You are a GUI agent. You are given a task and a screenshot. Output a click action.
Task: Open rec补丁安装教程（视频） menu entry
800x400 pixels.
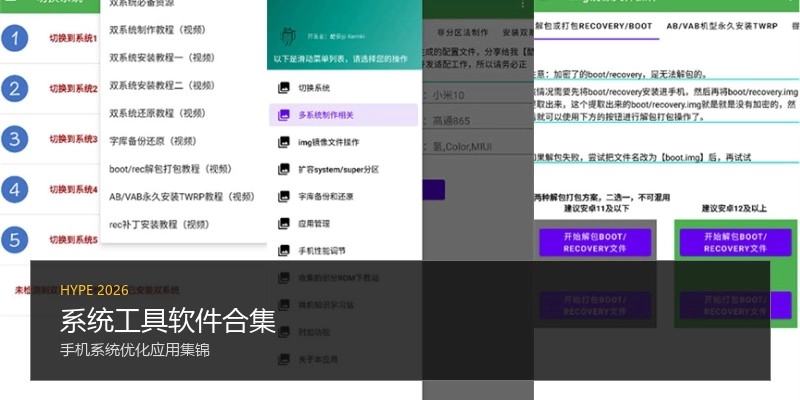coord(160,224)
